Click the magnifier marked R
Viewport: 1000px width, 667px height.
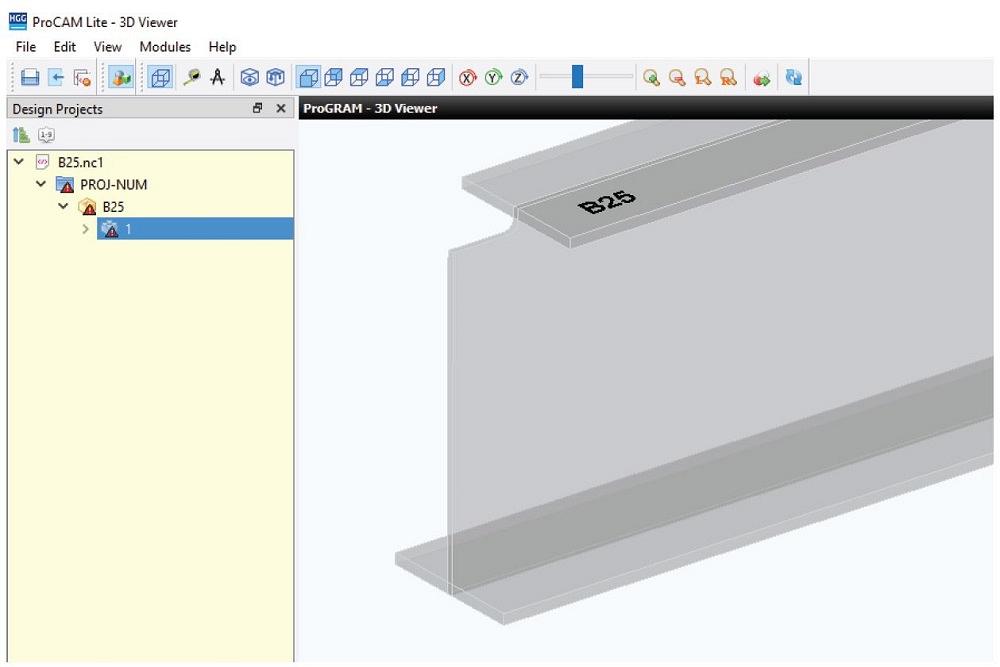click(728, 78)
